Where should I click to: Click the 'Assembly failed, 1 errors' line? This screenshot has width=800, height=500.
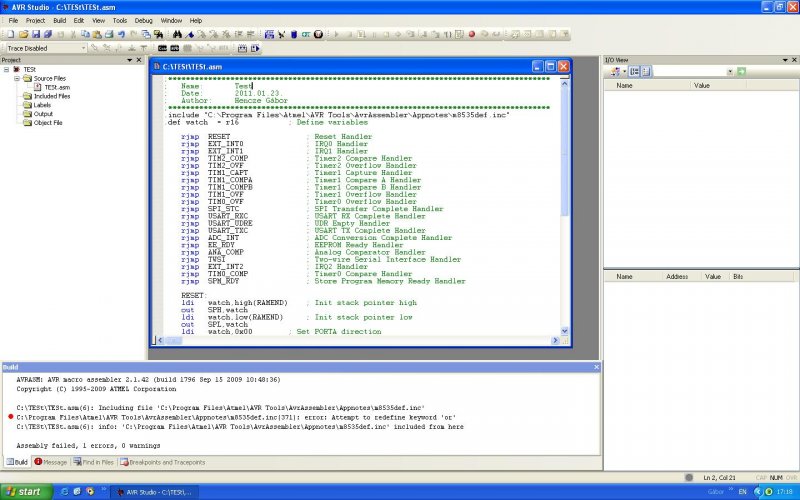pyautogui.click(x=88, y=445)
